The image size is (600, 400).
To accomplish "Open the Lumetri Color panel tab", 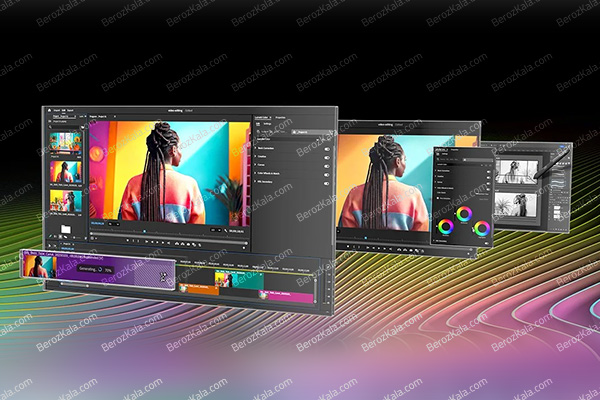I will (x=262, y=118).
